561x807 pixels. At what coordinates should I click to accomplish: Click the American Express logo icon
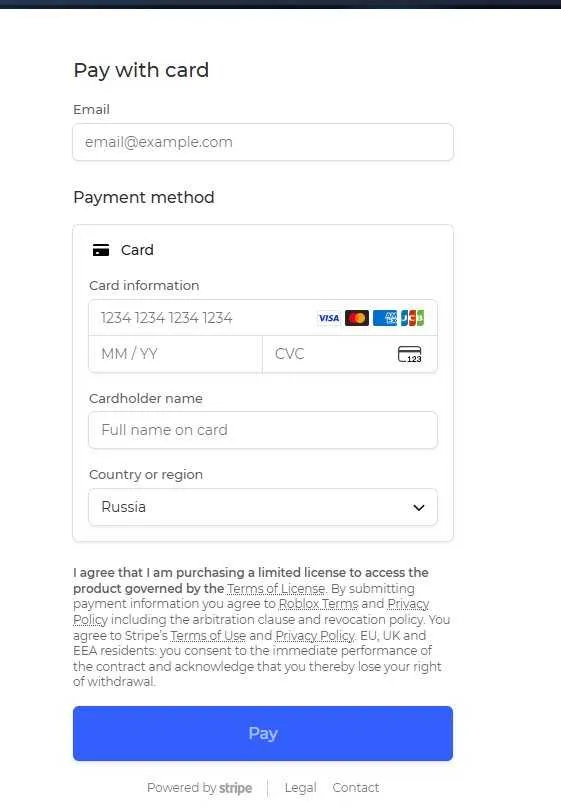pyautogui.click(x=385, y=318)
